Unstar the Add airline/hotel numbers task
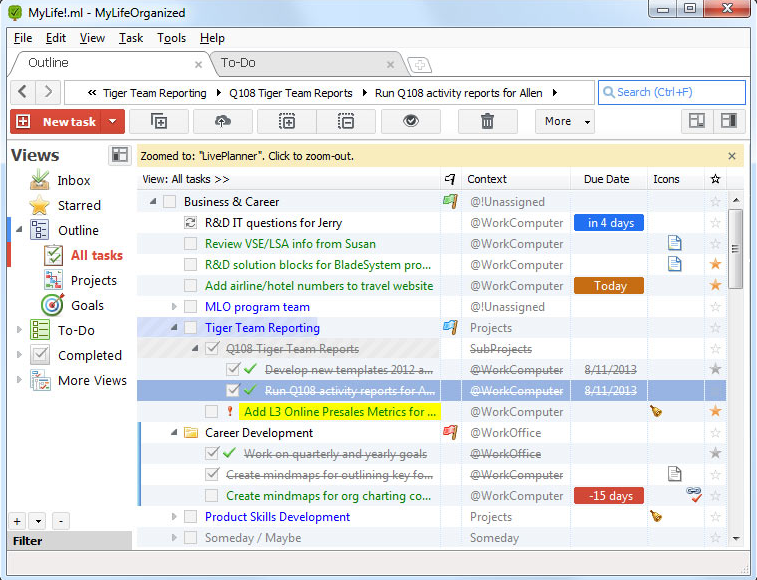 coord(715,285)
